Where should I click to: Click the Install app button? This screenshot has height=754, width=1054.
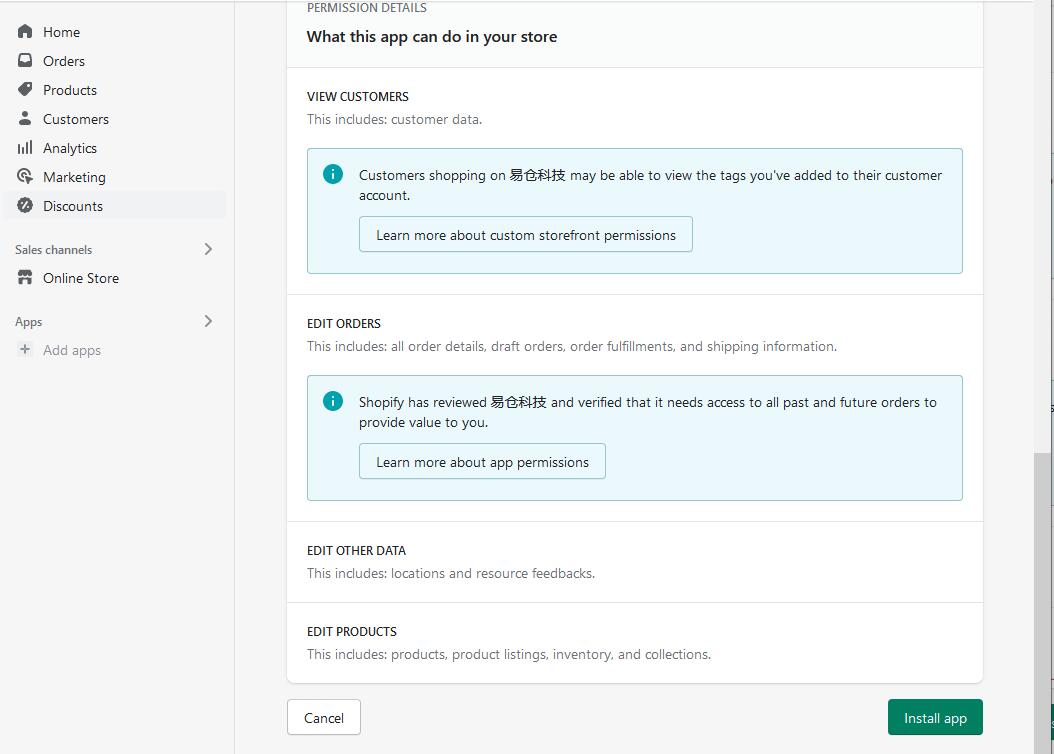(935, 717)
